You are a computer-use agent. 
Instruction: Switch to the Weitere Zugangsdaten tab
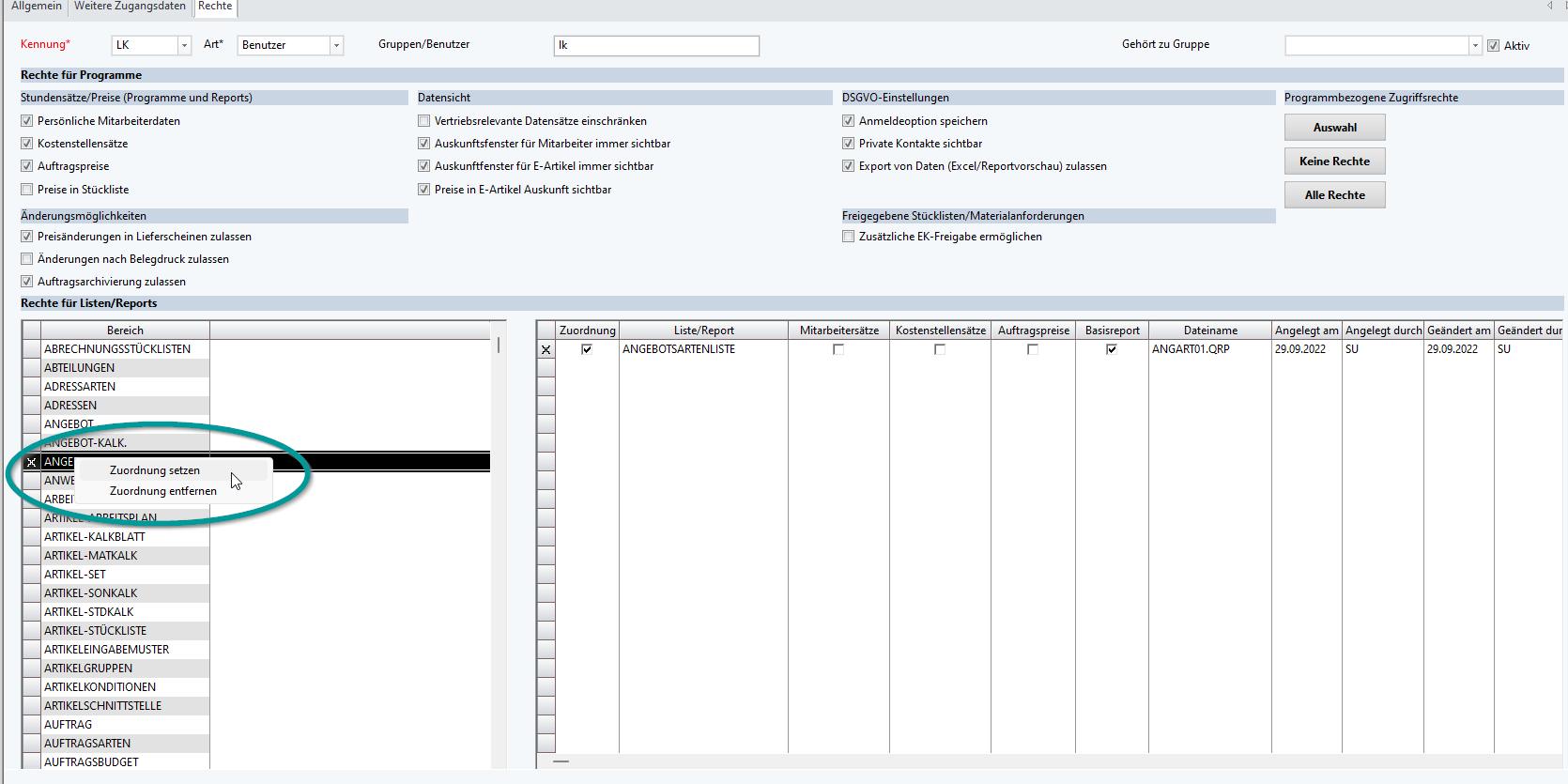pos(130,7)
